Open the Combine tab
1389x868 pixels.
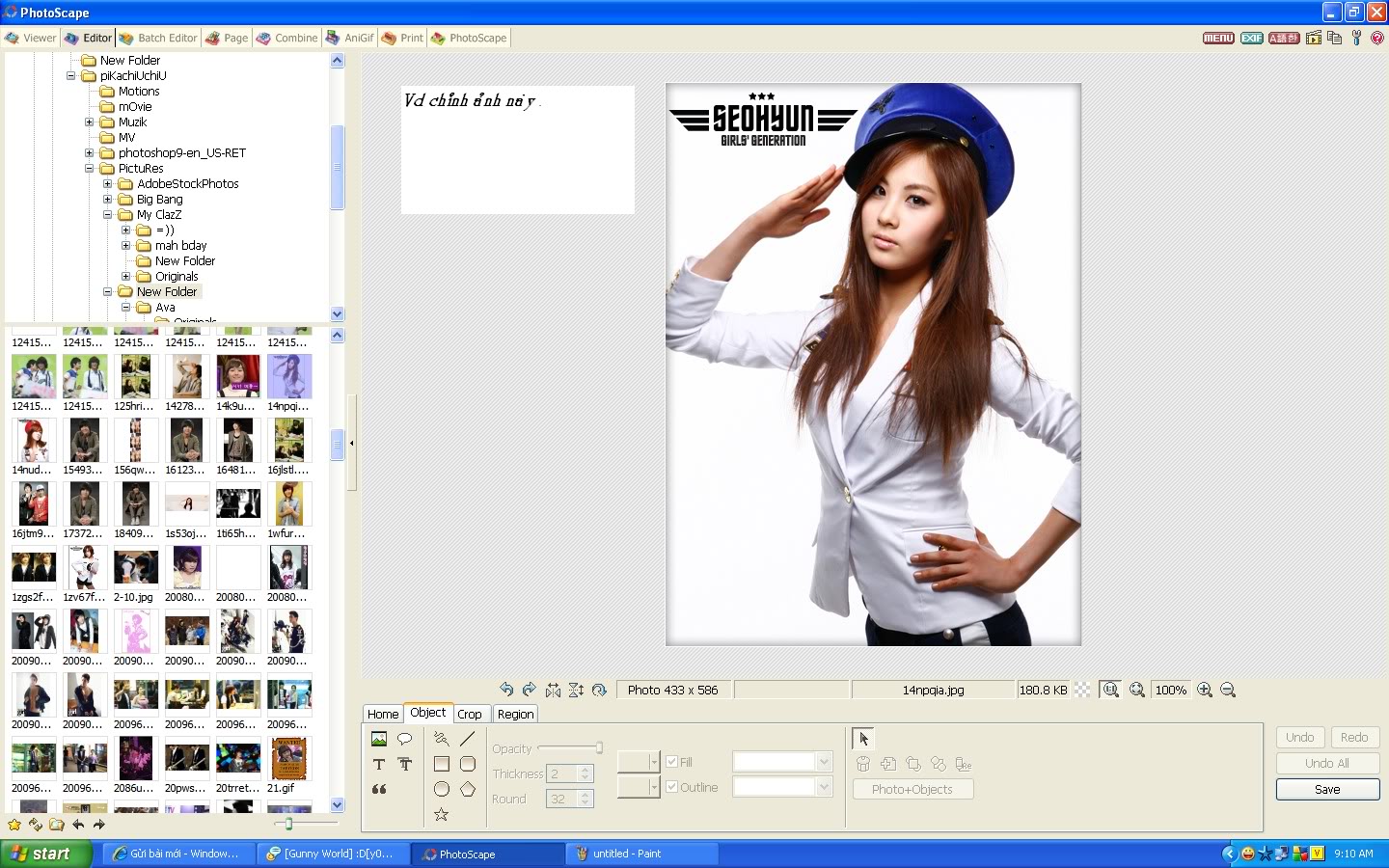pos(286,38)
